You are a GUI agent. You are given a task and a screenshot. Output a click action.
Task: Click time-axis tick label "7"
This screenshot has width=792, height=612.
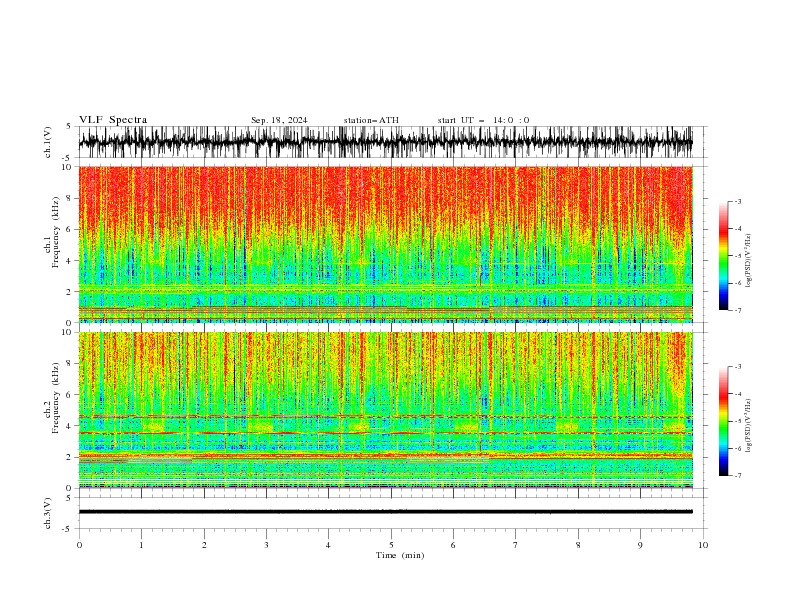tap(516, 545)
